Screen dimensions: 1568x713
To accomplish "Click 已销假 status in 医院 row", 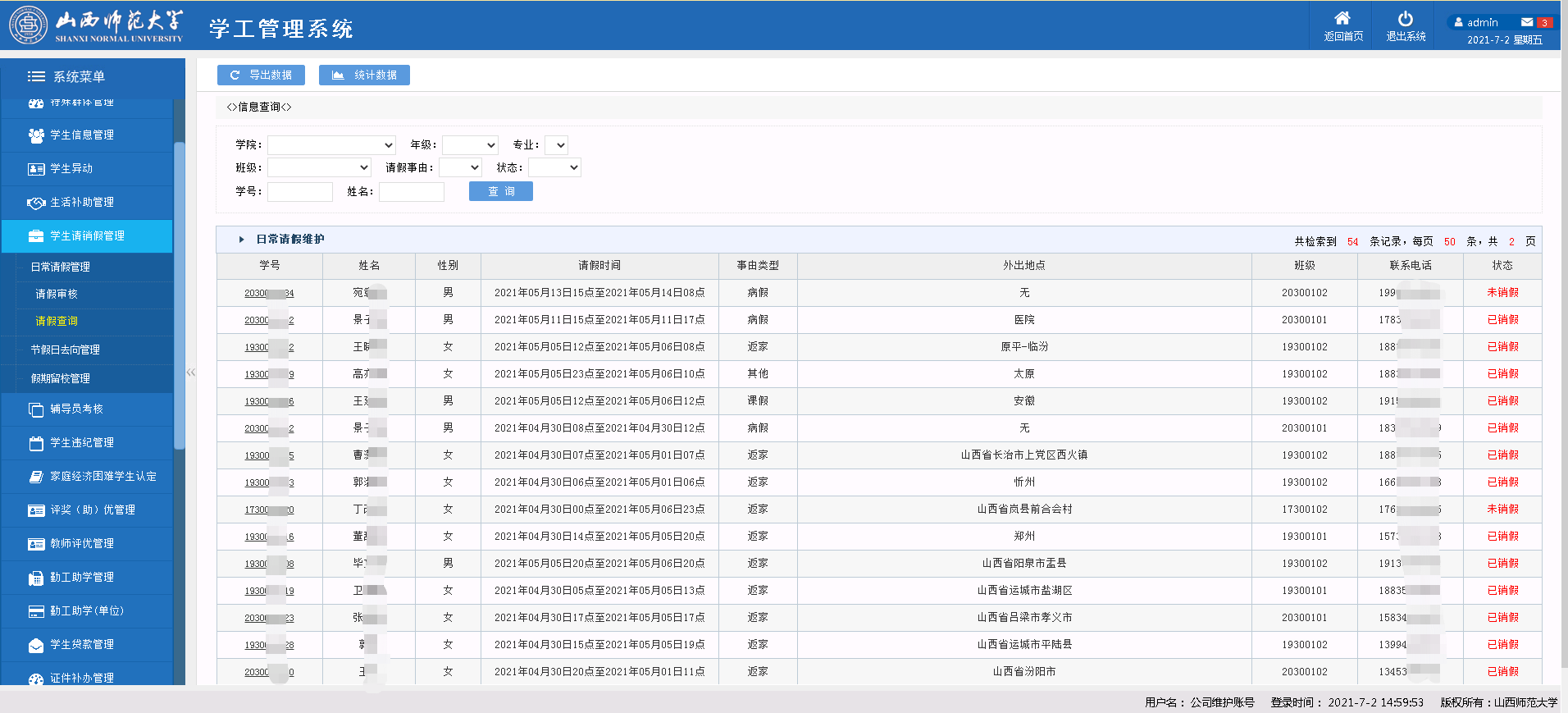I will pos(1502,320).
